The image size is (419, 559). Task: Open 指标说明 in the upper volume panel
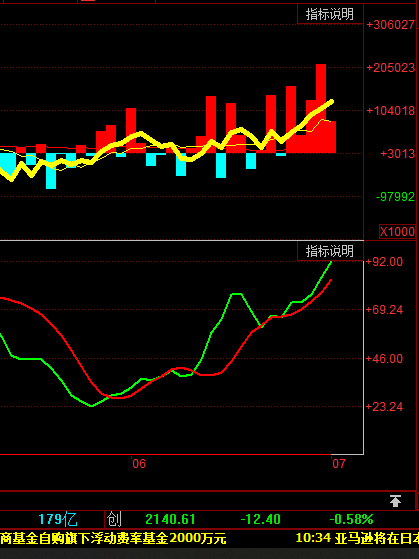330,14
